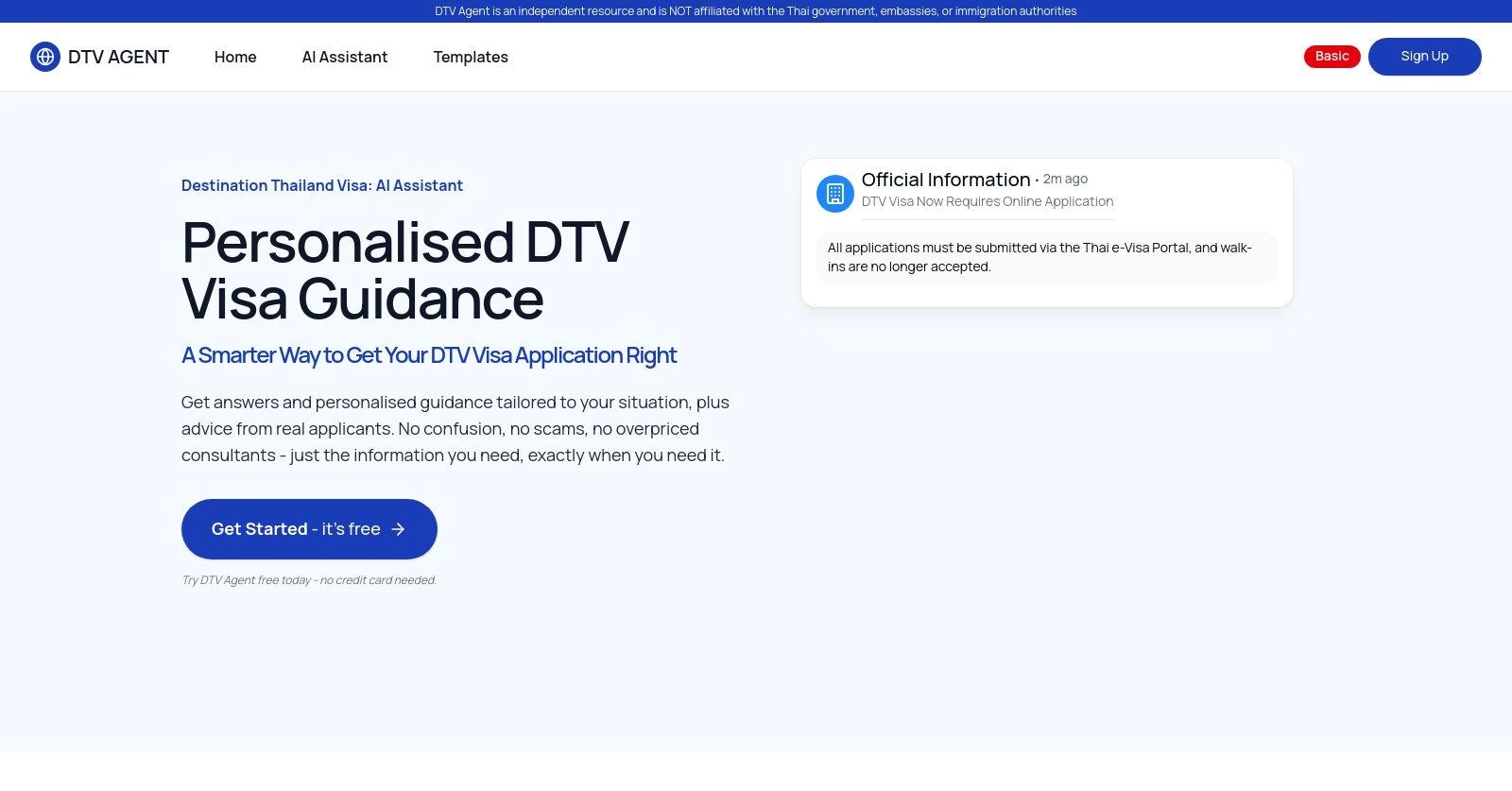Open the AI Assistant menu item

click(345, 57)
